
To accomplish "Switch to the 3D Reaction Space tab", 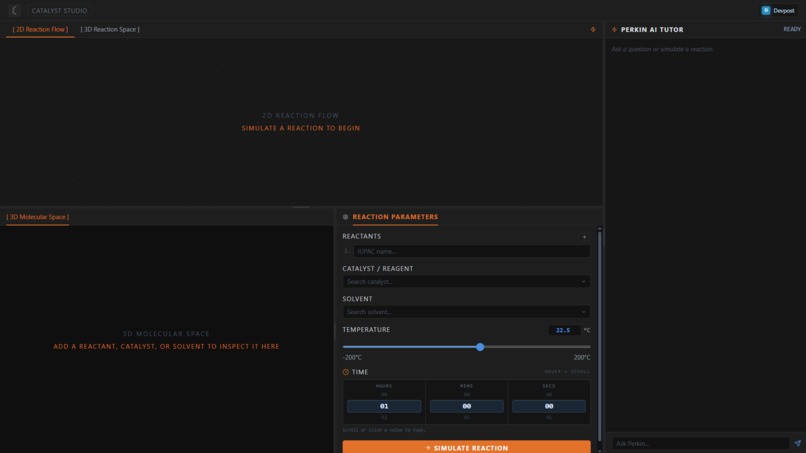I will [x=110, y=29].
